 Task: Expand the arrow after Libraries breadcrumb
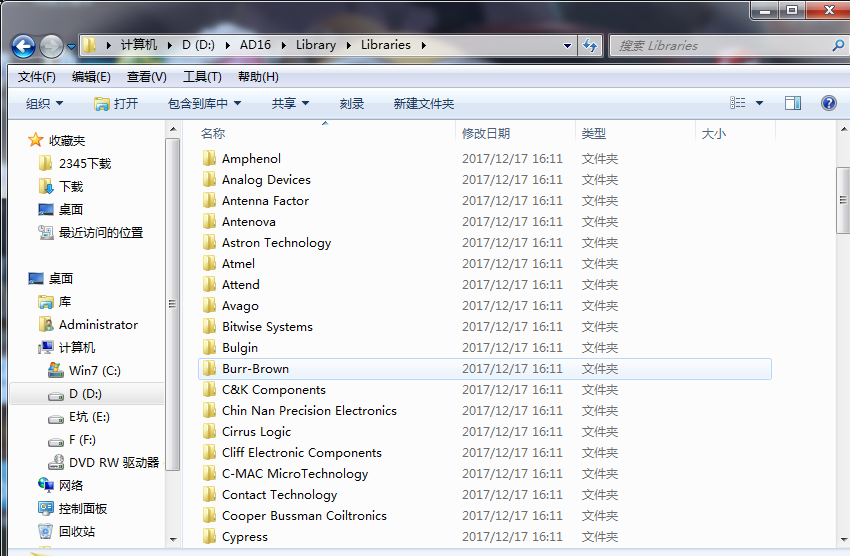(423, 46)
